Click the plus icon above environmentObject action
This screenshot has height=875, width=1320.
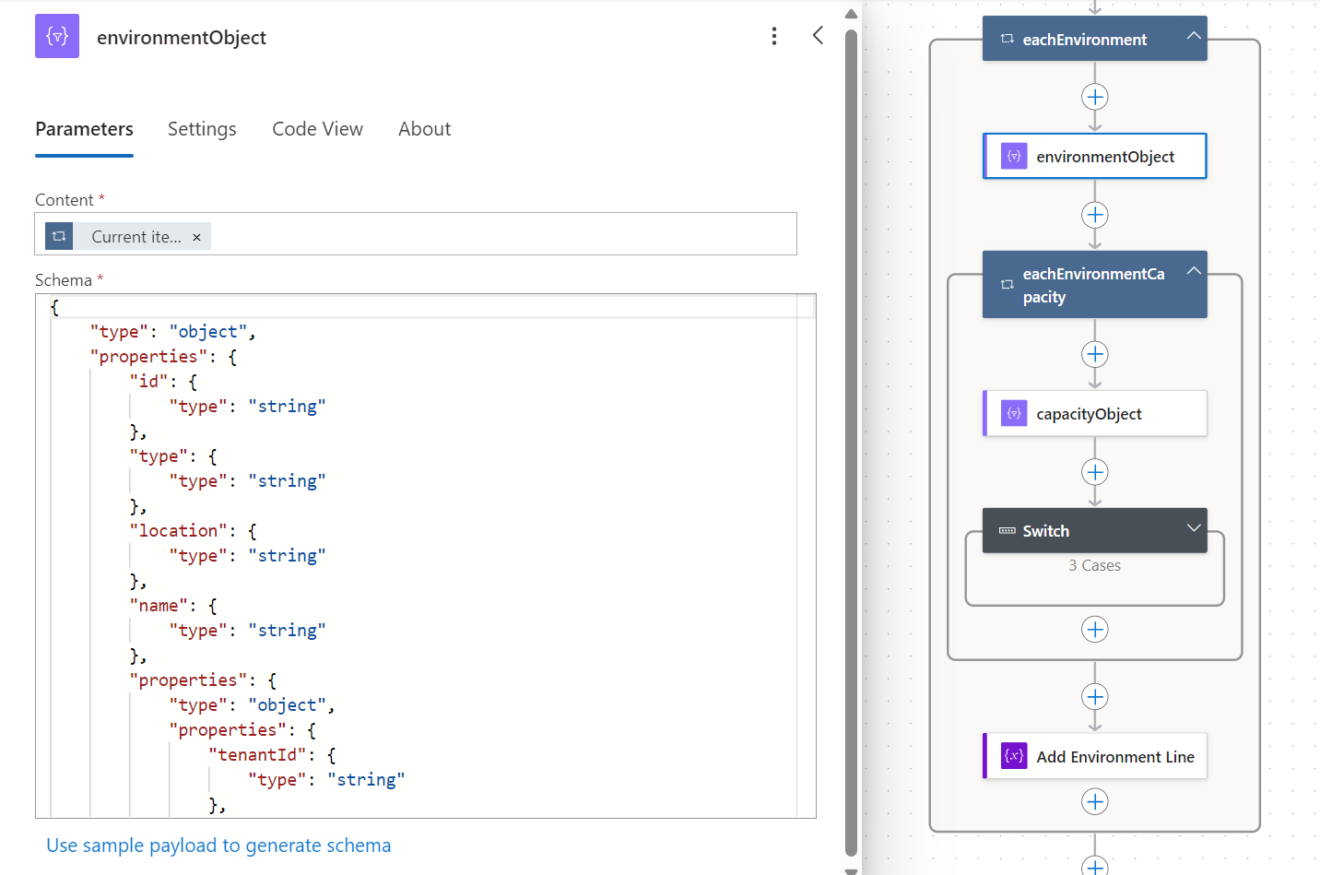click(1094, 97)
